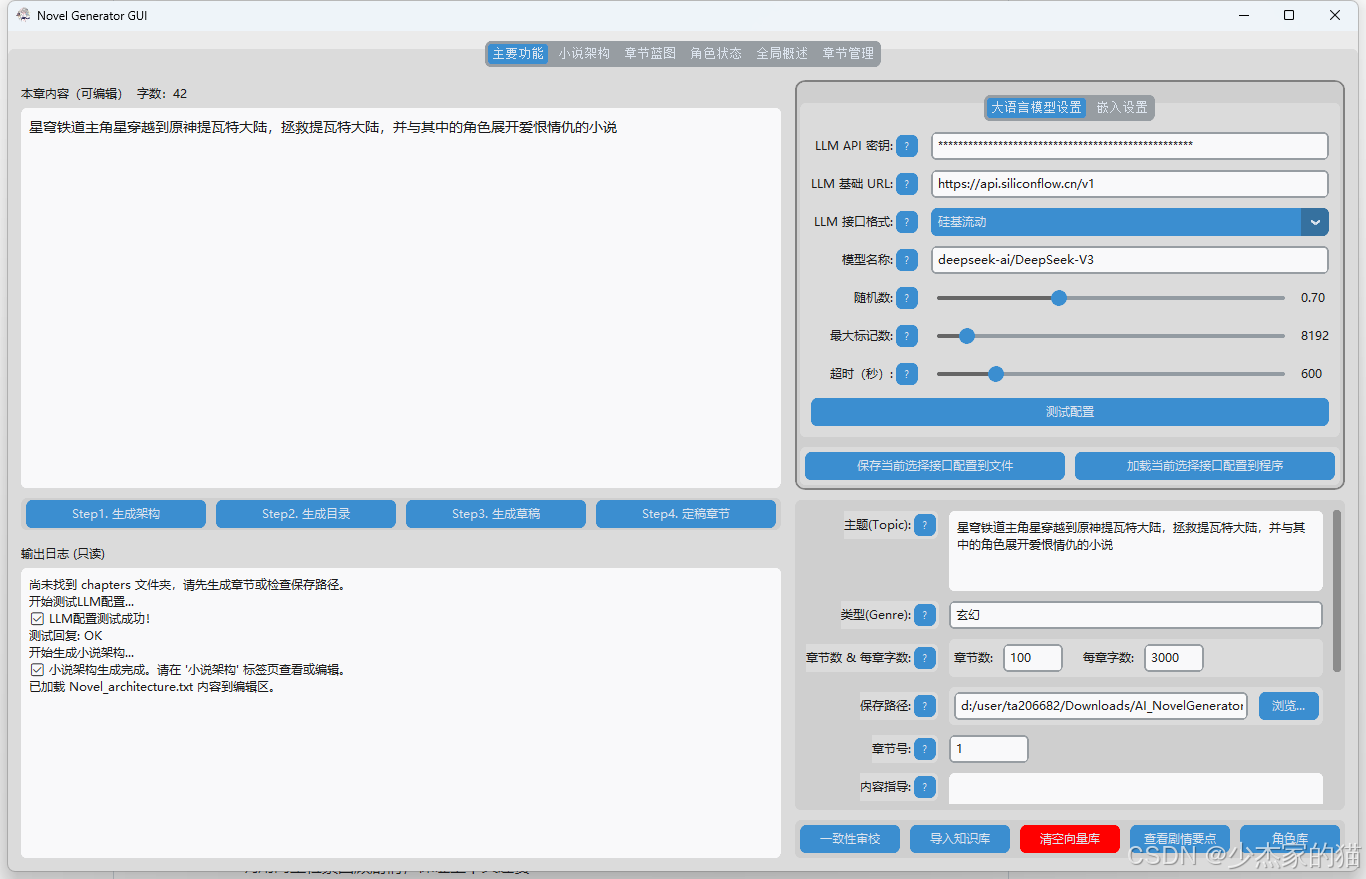Click the help icon beside 超时（秒）
The width and height of the screenshot is (1366, 879).
tap(907, 374)
